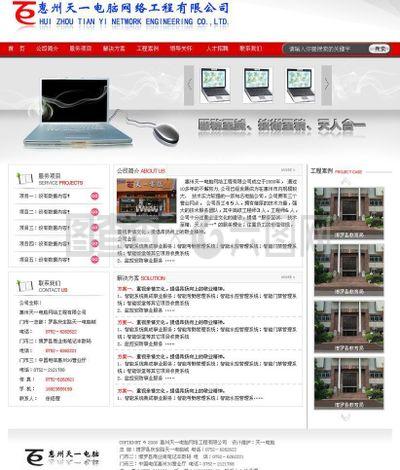Click the Service Projects book icon
The image size is (400, 470).
pos(25,179)
